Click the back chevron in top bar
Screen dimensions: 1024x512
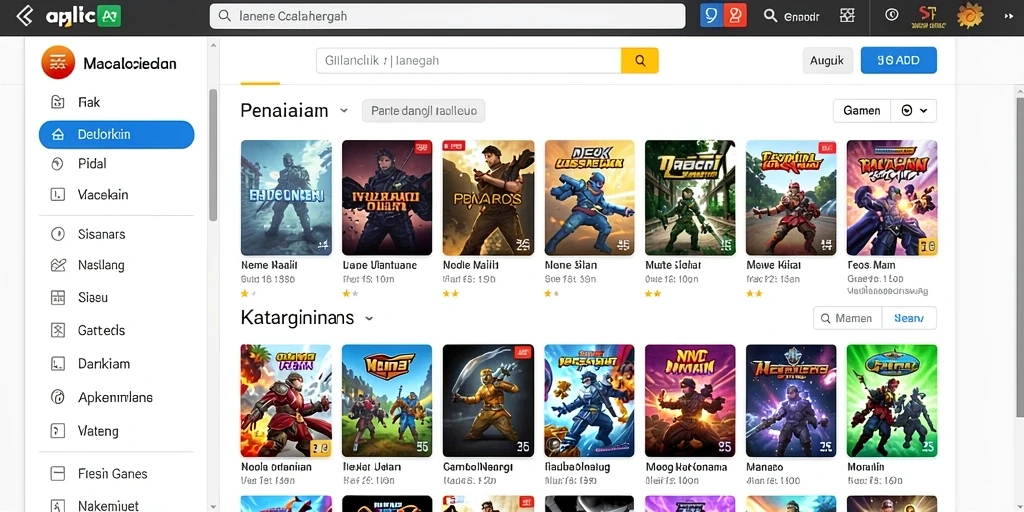pos(24,16)
